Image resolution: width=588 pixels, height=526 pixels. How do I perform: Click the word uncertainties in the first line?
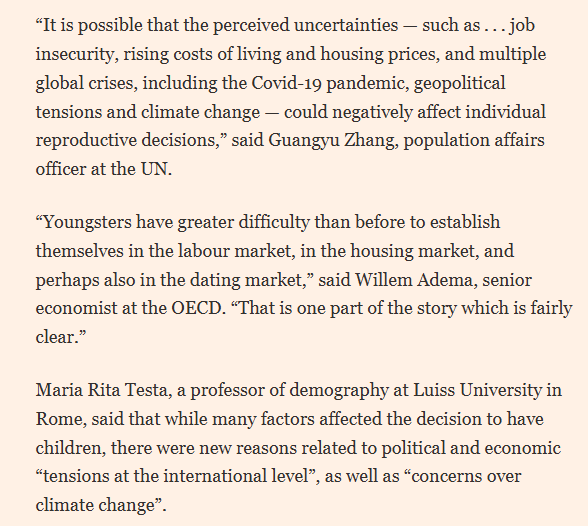tap(346, 25)
